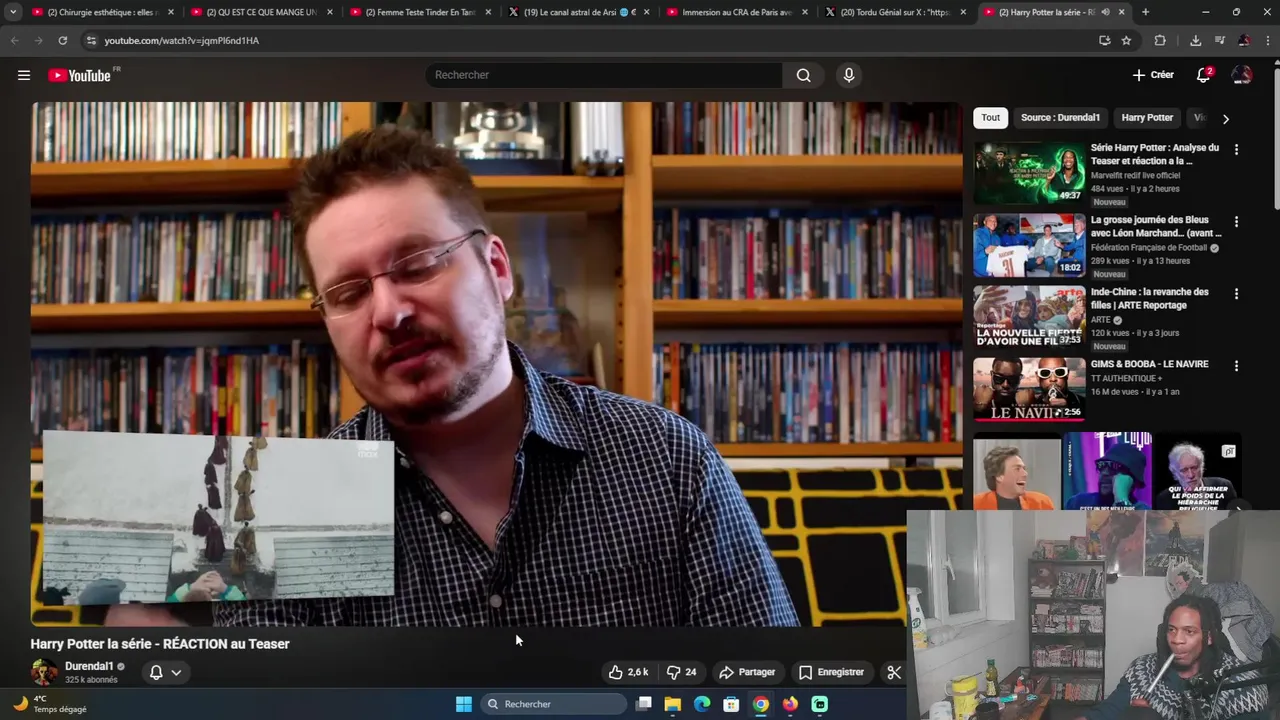Open Task View on the taskbar
Image resolution: width=1280 pixels, height=720 pixels.
pos(644,704)
